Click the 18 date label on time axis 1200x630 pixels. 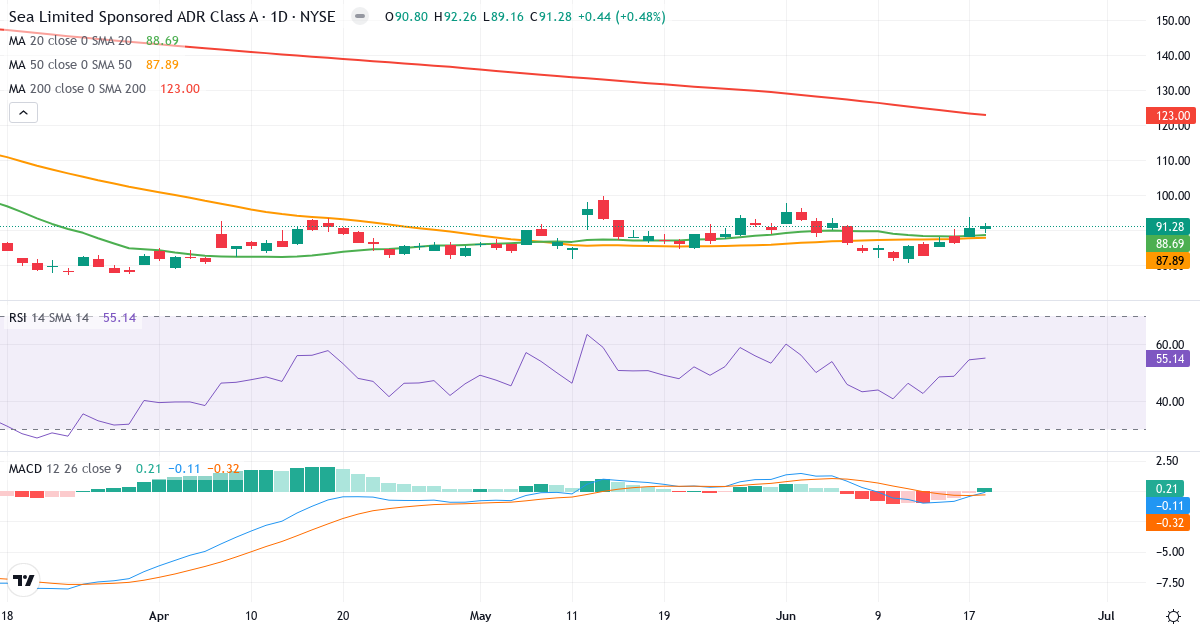tap(7, 616)
